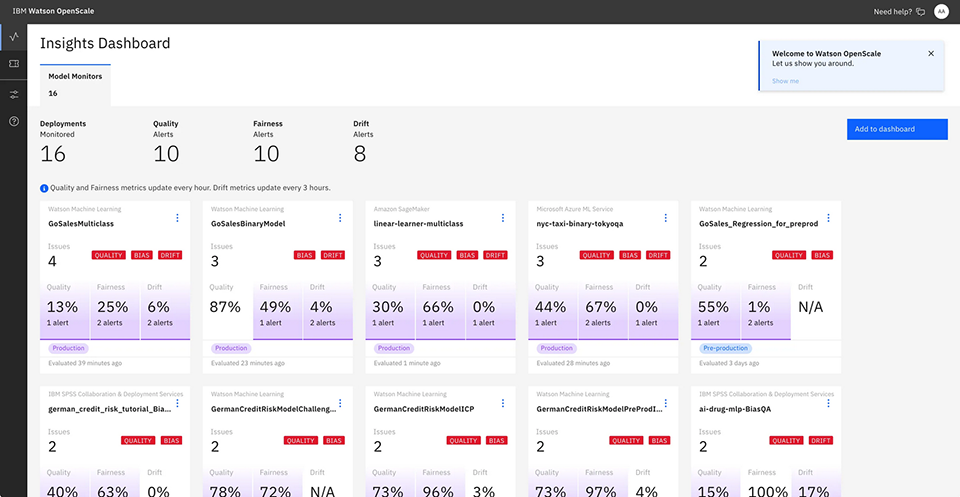Open overflow menu on ai-drug-mlp-BiasQA card

point(828,403)
